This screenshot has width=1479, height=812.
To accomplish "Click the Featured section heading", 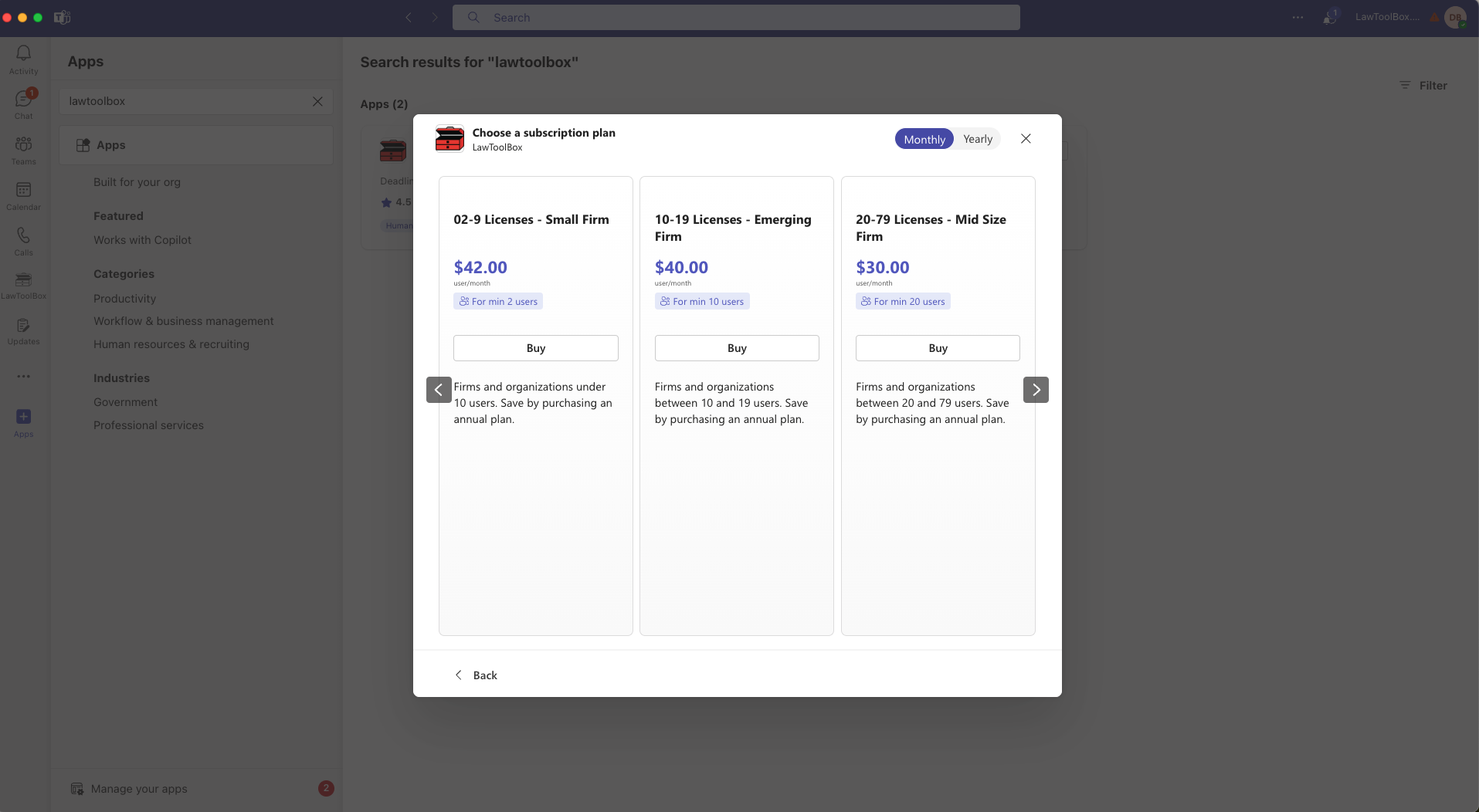I will 118,216.
